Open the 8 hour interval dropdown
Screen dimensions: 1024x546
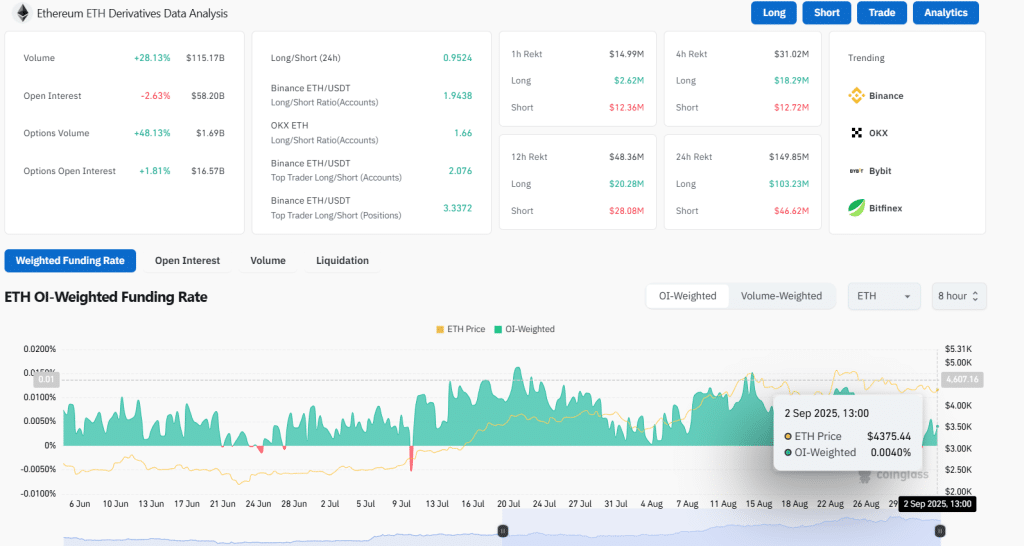pyautogui.click(x=959, y=296)
